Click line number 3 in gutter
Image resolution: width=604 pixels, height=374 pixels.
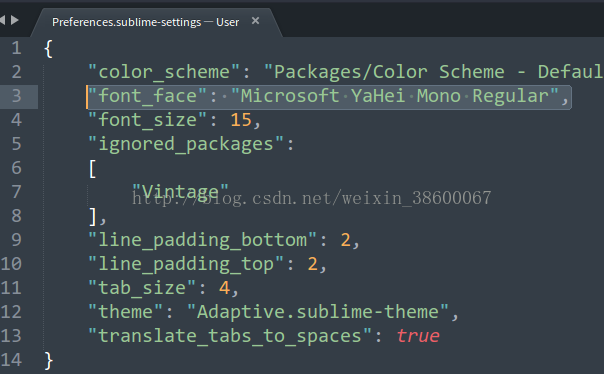pos(16,96)
